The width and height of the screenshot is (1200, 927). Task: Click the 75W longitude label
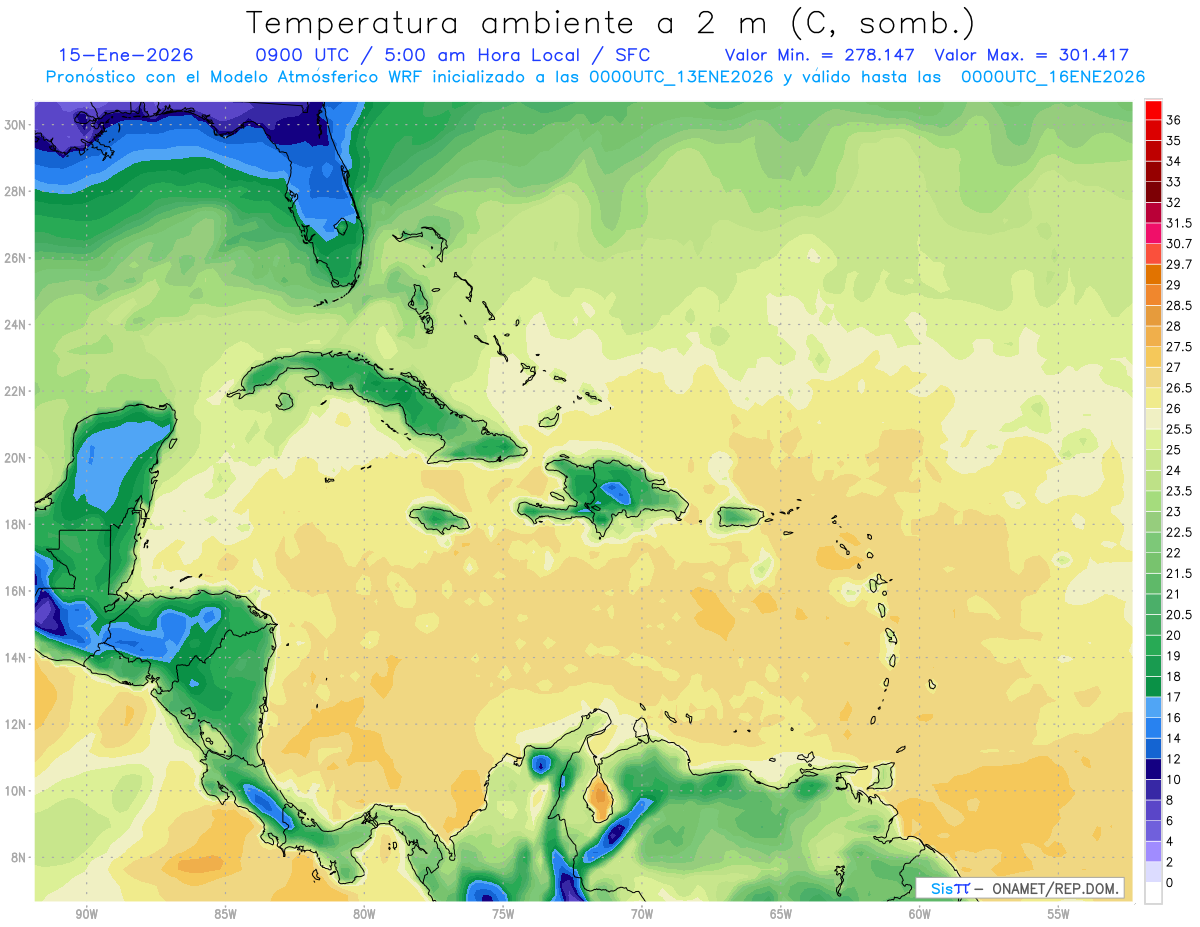[x=503, y=915]
